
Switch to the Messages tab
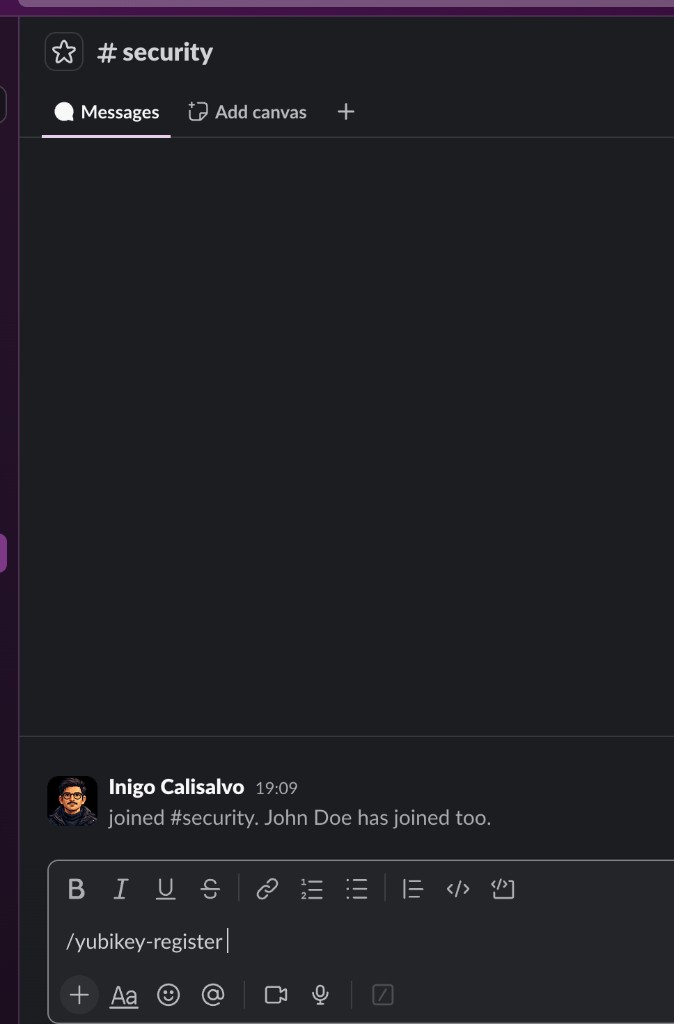pos(106,112)
